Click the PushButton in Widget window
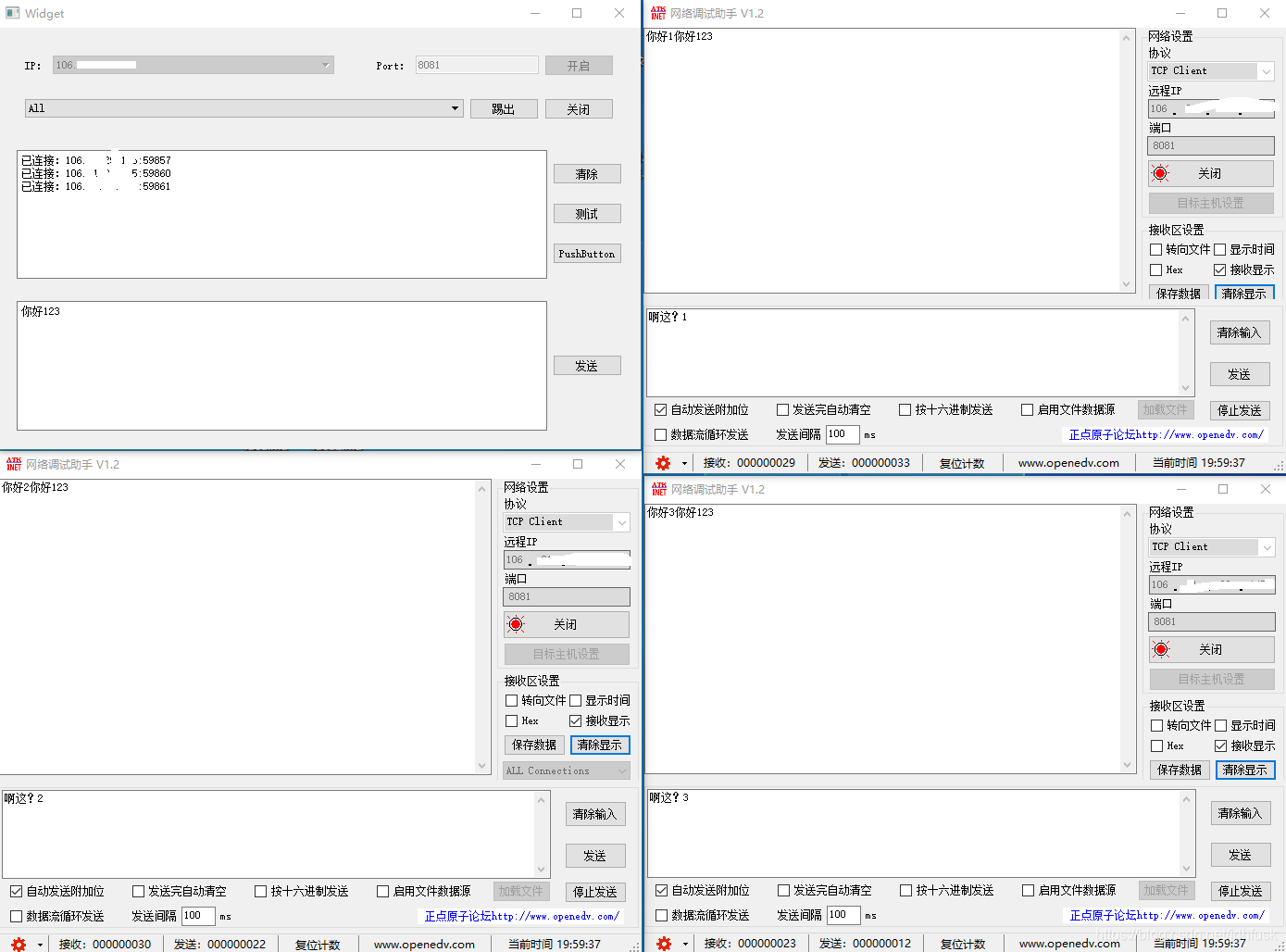This screenshot has width=1286, height=952. pos(587,254)
